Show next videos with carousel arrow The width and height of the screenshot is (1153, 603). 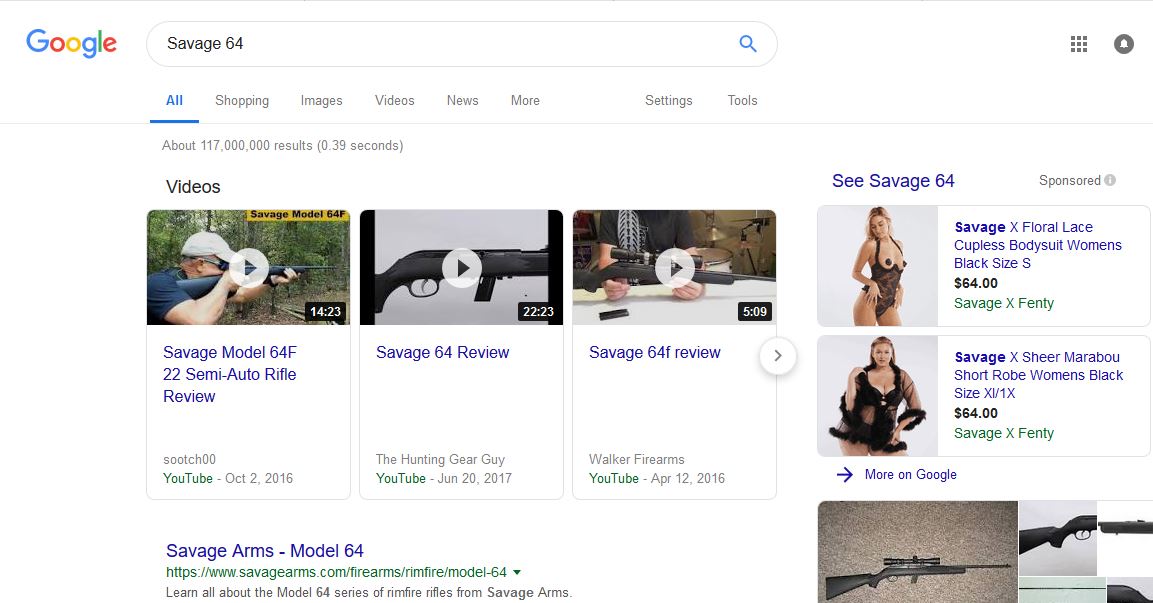click(x=777, y=356)
